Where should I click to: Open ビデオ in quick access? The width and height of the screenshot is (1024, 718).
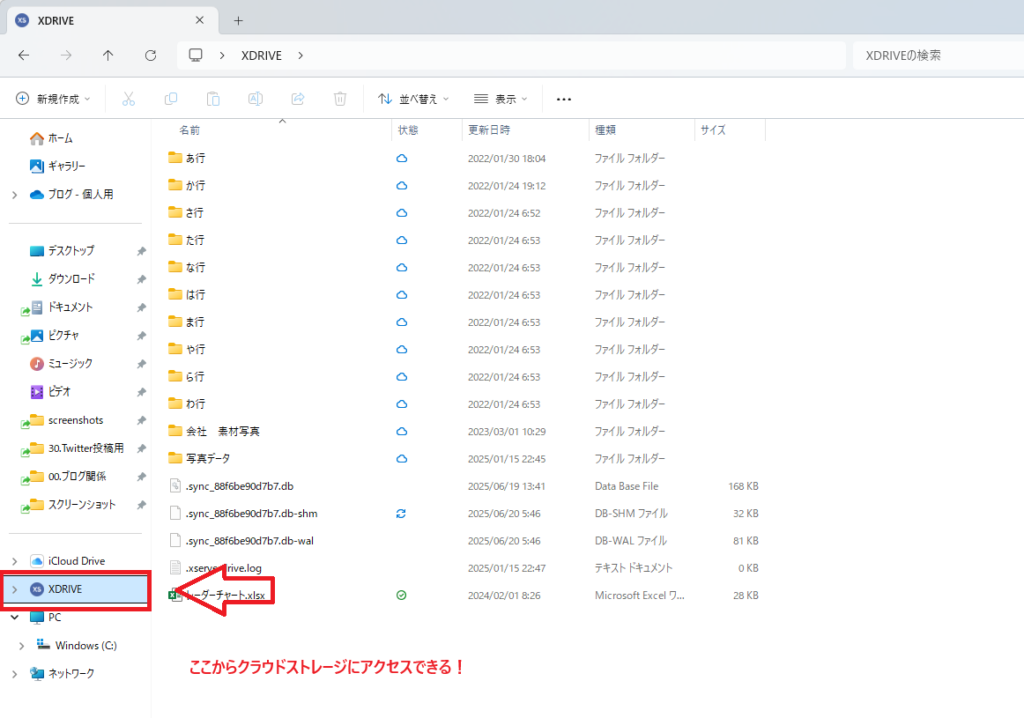tap(50, 391)
